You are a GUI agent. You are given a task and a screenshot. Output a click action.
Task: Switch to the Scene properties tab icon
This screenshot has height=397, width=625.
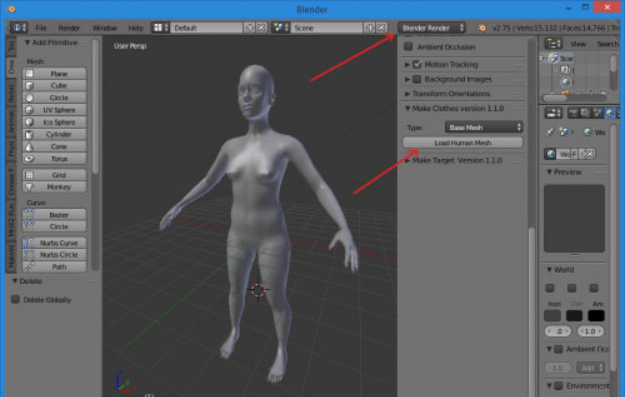click(x=597, y=113)
